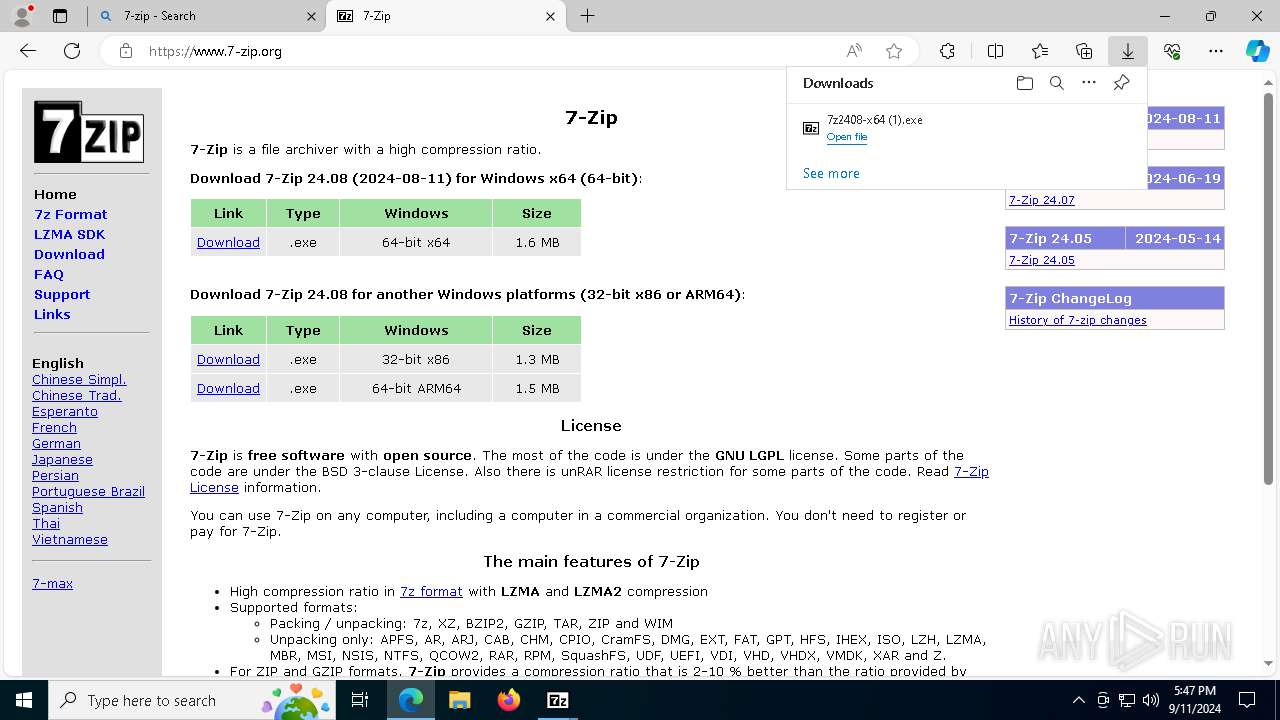The image size is (1280, 720).
Task: Open browser Extensions puzzle icon
Action: pyautogui.click(x=947, y=51)
